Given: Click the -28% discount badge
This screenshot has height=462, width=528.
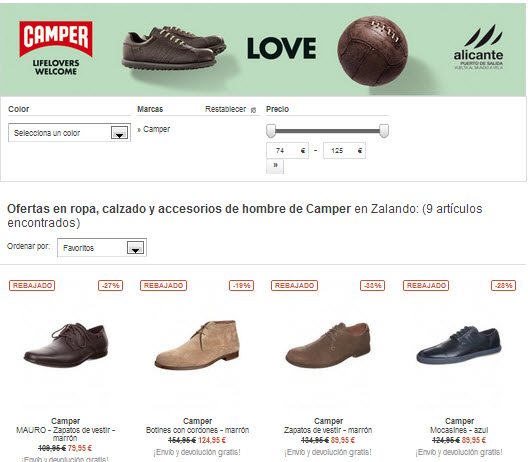Looking at the screenshot, I should [x=503, y=286].
